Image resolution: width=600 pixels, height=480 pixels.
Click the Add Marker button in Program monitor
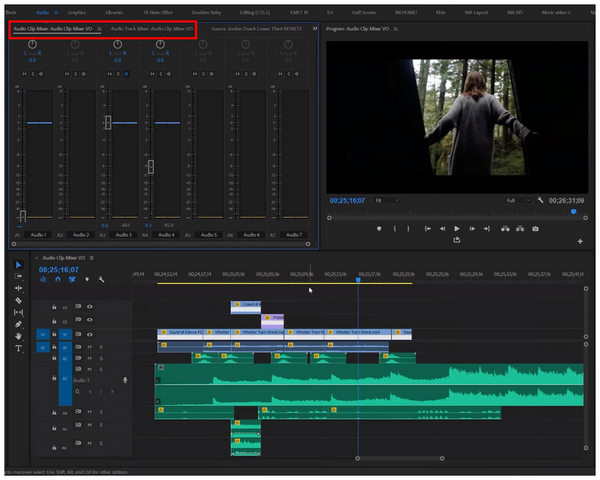click(x=379, y=228)
